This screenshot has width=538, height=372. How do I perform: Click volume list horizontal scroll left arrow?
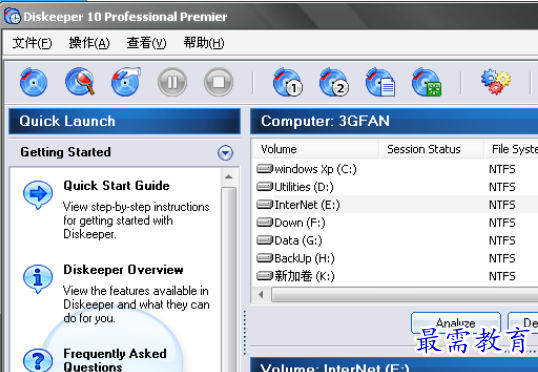(261, 294)
